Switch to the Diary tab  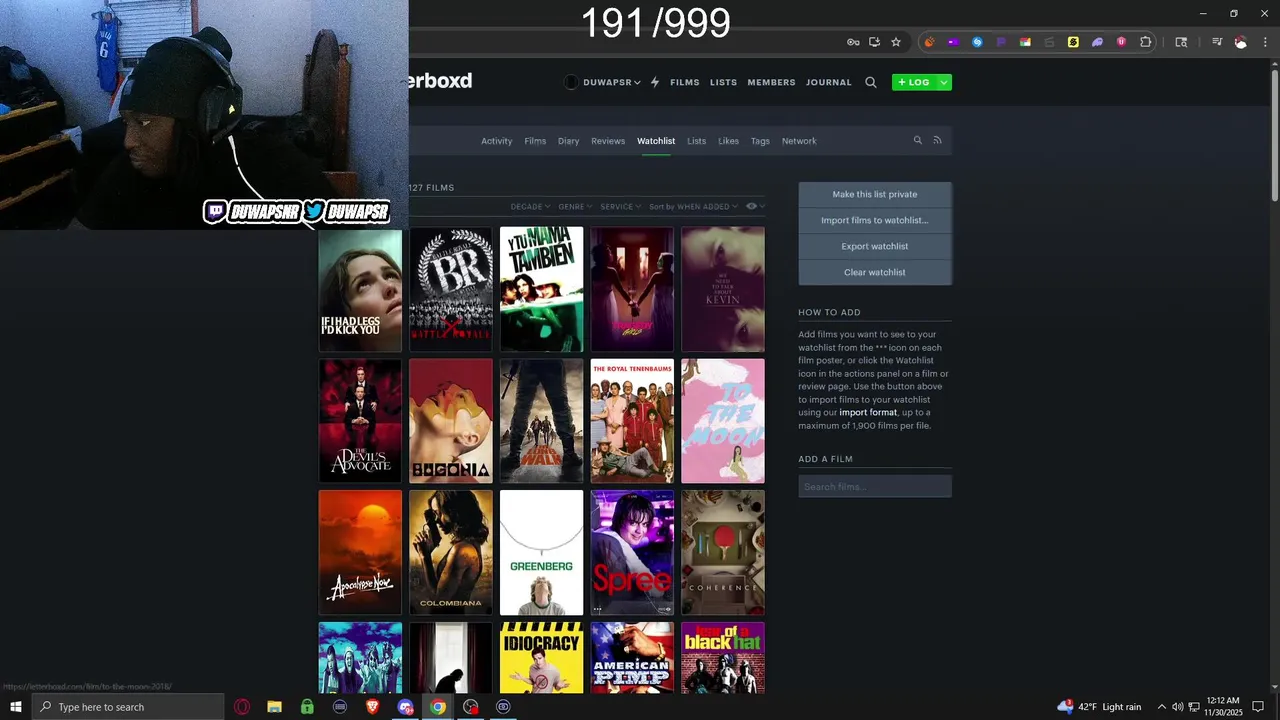569,141
